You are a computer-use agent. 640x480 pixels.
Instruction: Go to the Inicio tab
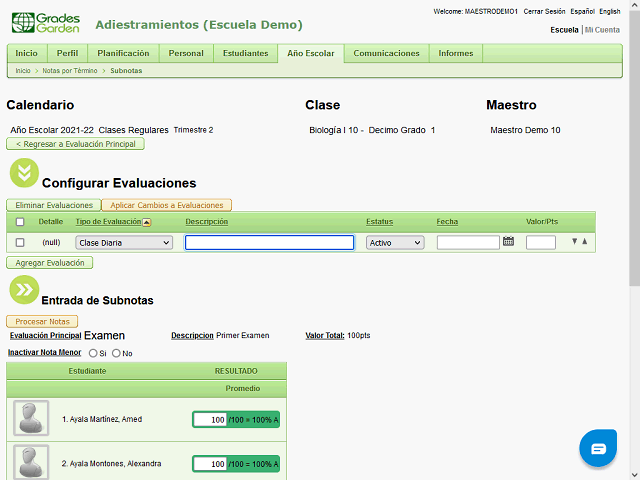tap(27, 53)
